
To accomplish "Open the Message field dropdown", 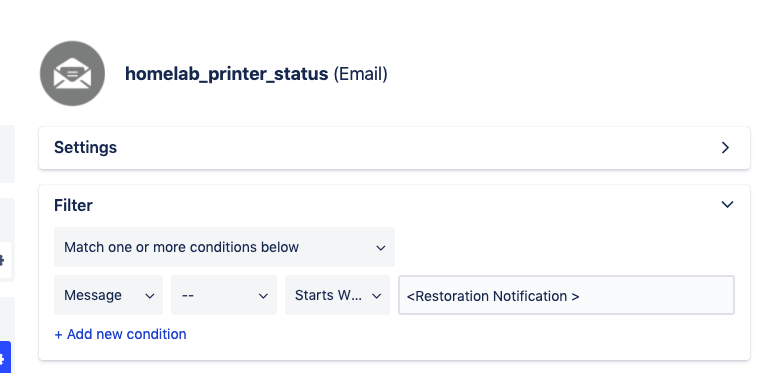I will [108, 295].
